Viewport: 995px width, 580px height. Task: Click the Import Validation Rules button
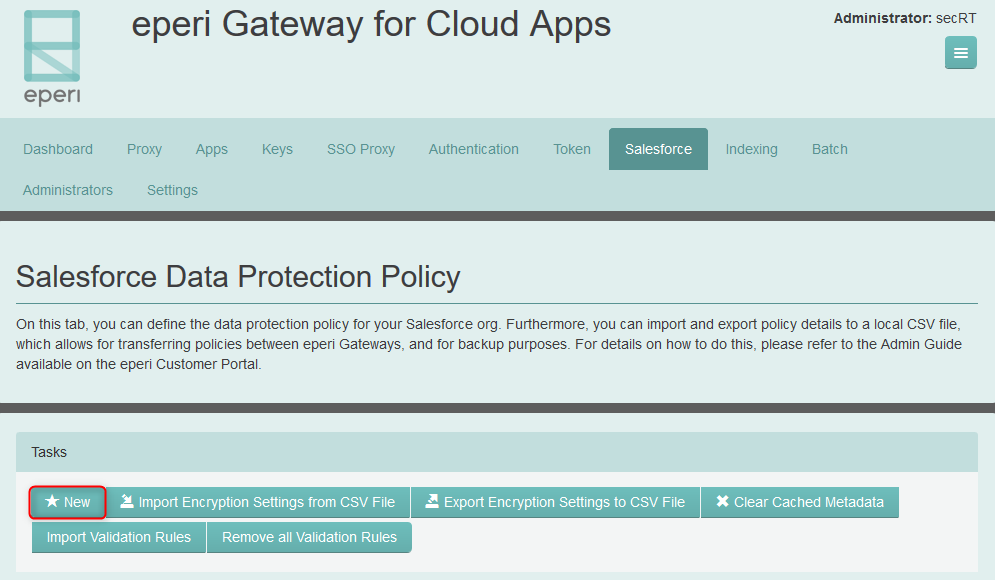(x=119, y=537)
